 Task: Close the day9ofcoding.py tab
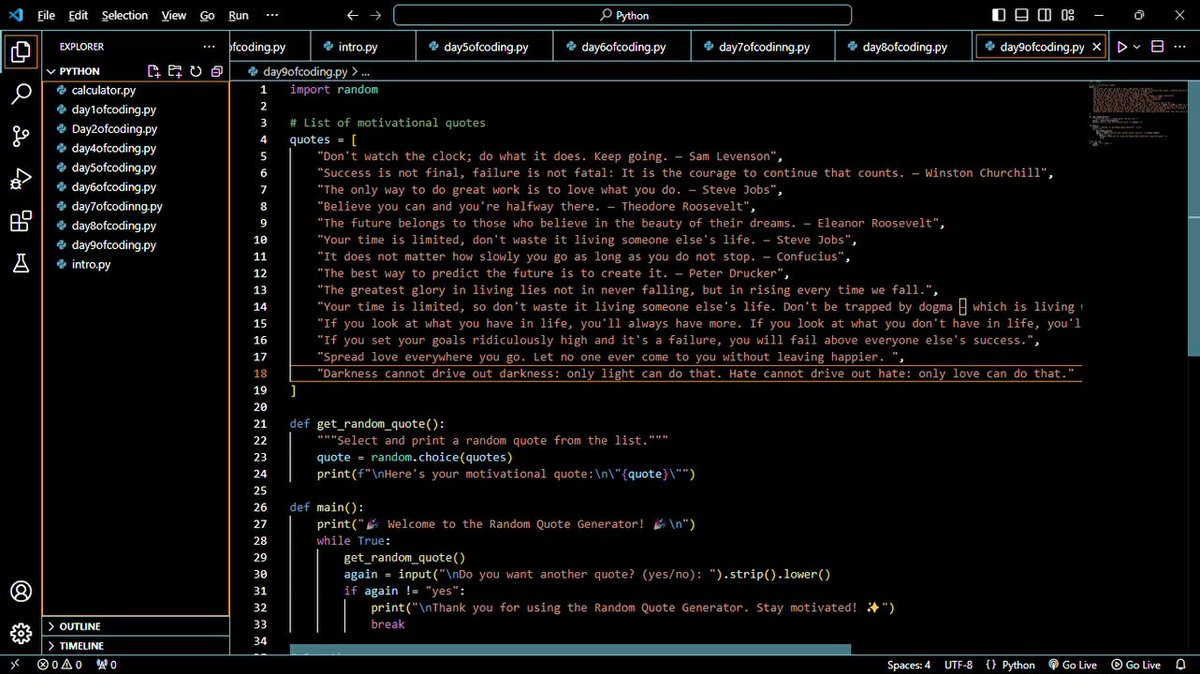tap(1097, 47)
